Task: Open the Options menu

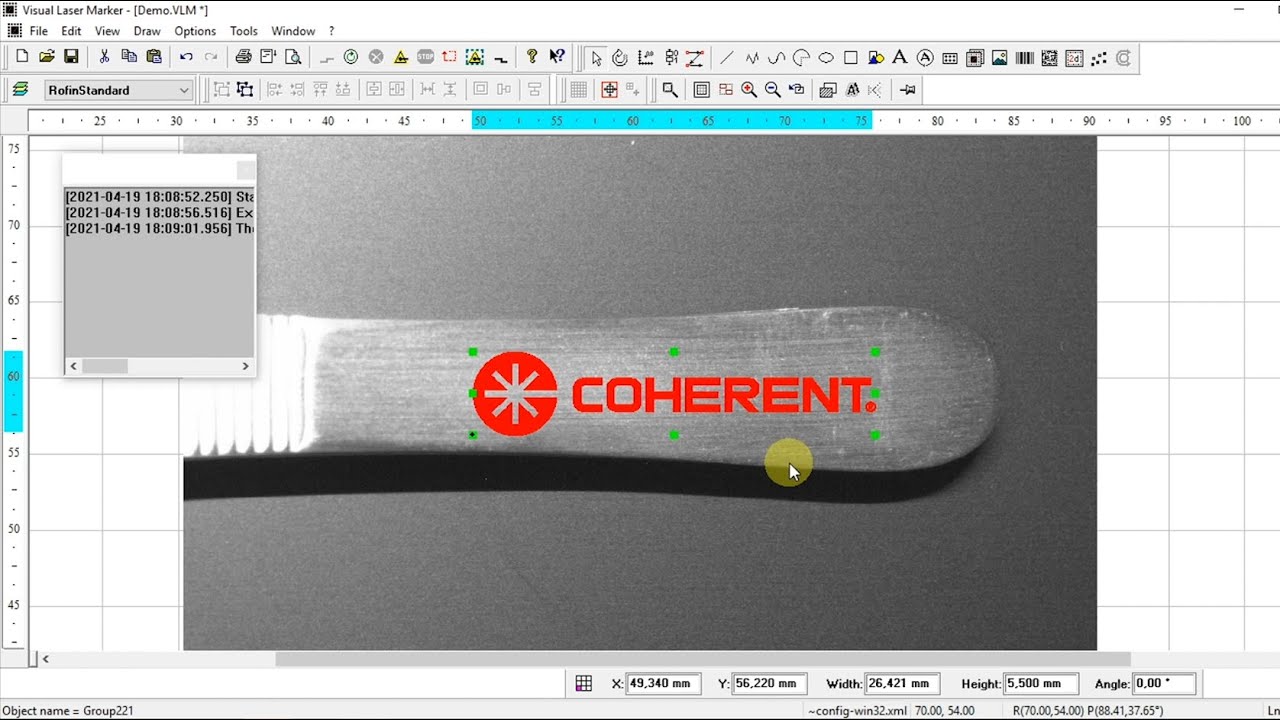Action: pyautogui.click(x=195, y=31)
